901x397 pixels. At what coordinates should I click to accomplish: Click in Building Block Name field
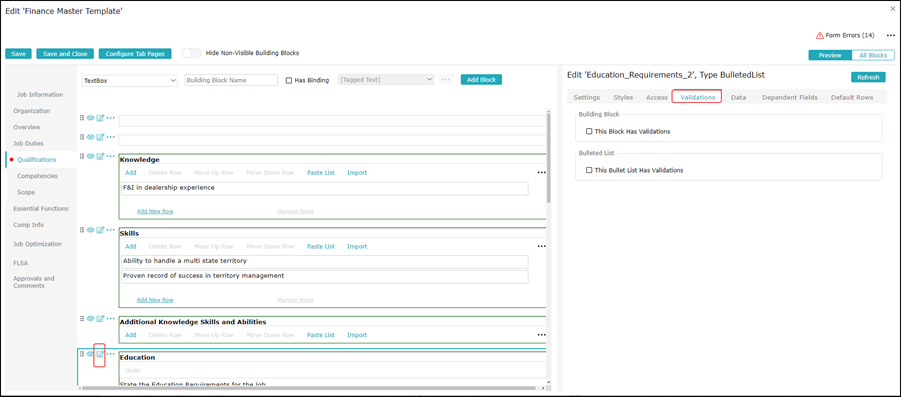pos(231,80)
